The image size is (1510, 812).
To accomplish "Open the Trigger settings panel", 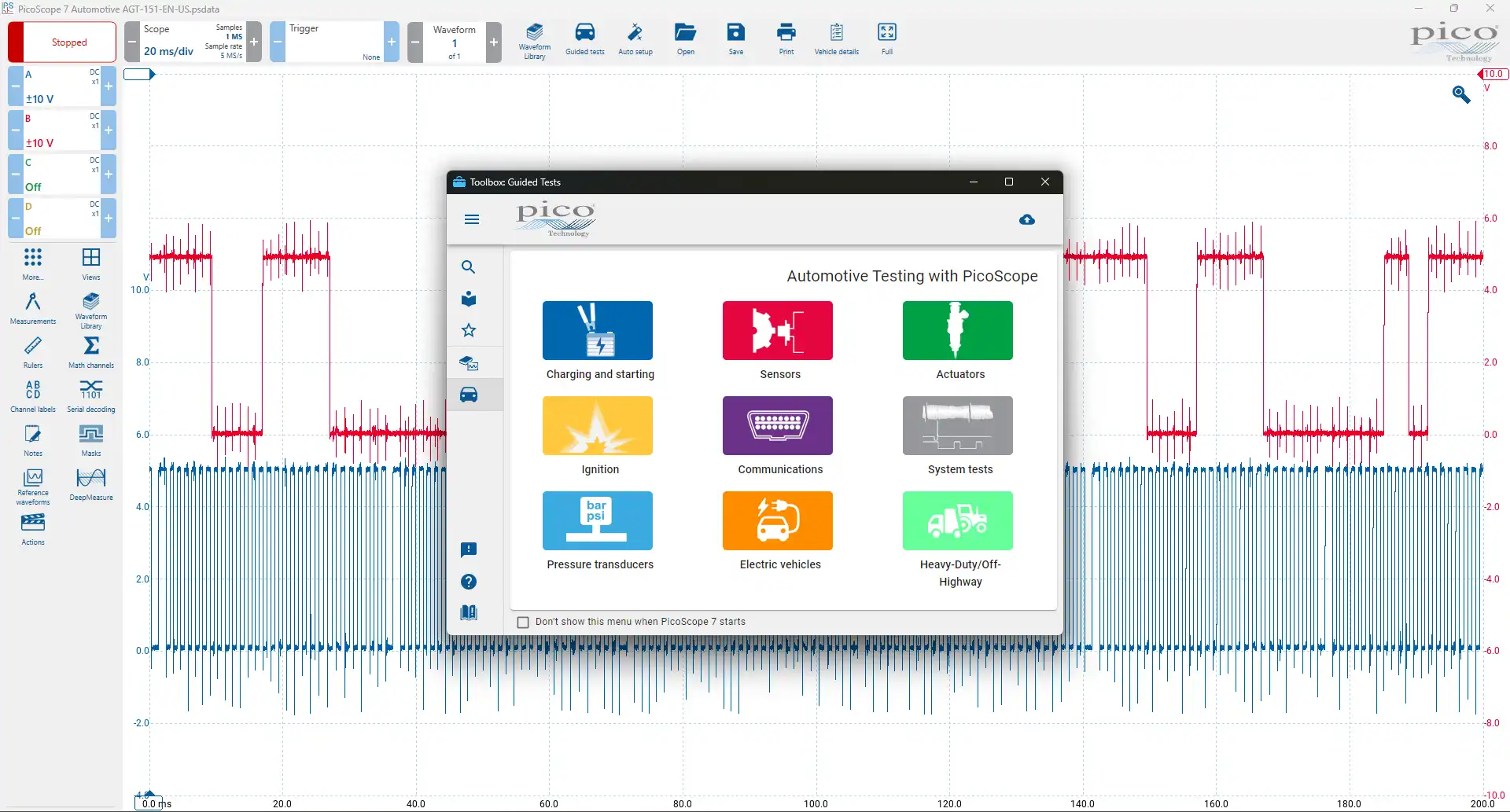I will (x=334, y=42).
